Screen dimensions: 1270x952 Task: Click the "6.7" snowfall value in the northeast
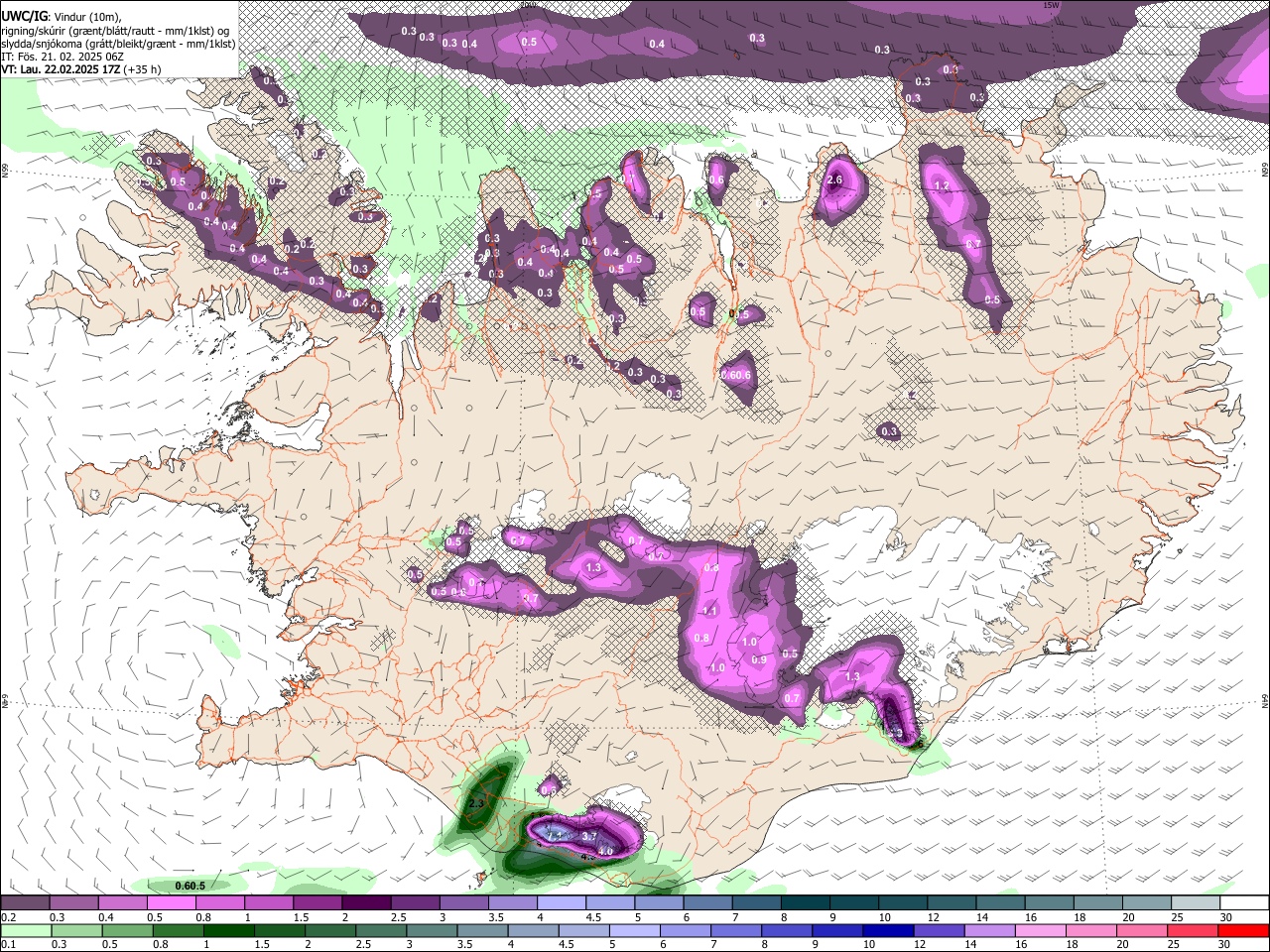click(973, 244)
